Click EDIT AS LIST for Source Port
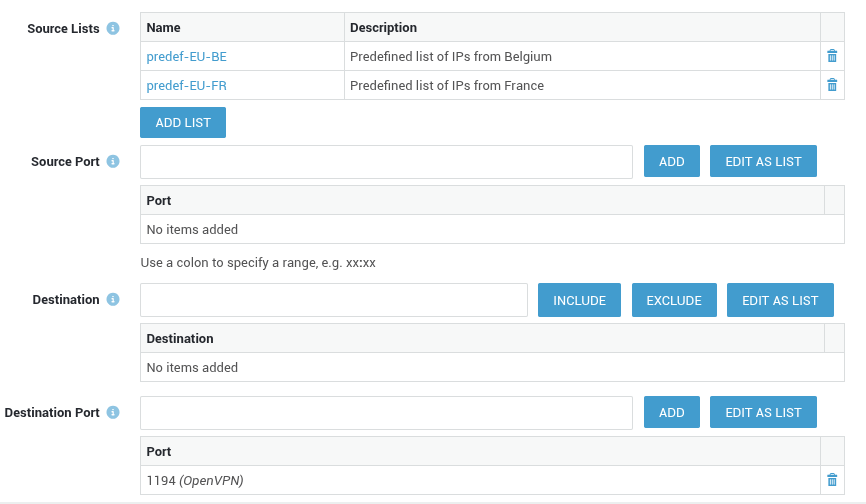 [763, 161]
